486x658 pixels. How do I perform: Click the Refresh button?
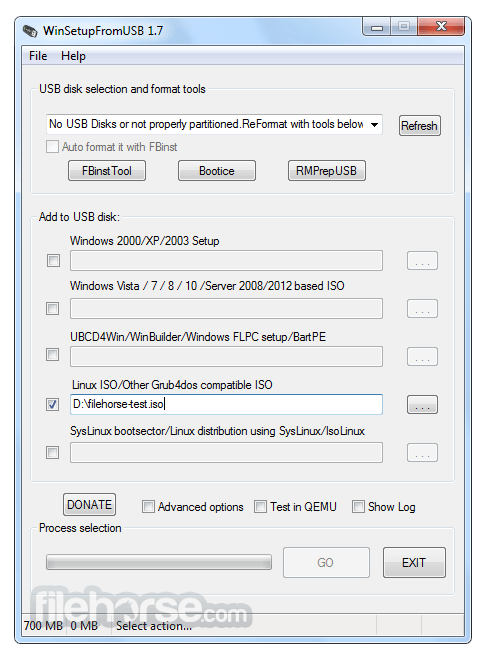(419, 125)
